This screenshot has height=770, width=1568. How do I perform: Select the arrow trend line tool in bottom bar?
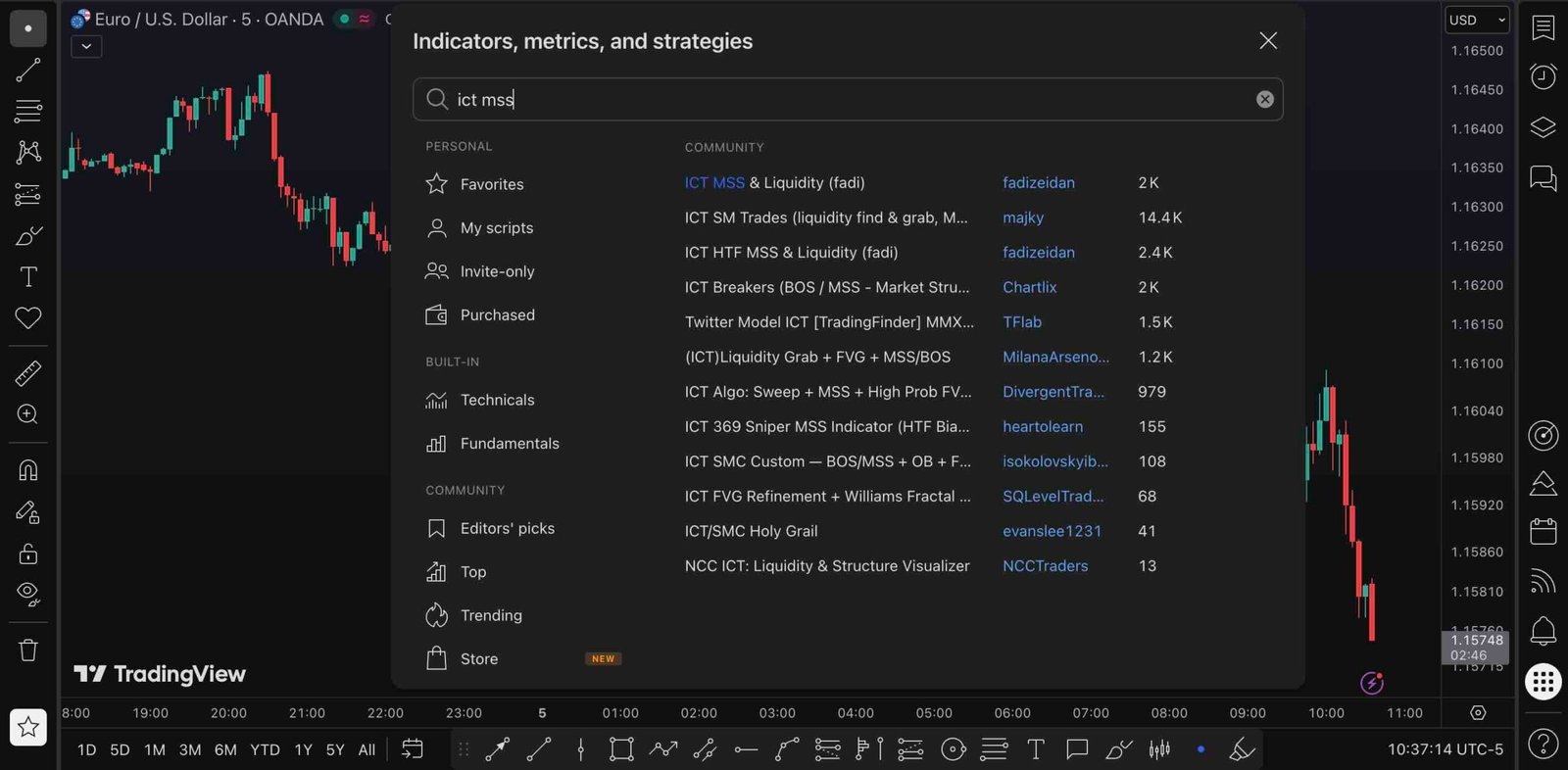coord(498,749)
